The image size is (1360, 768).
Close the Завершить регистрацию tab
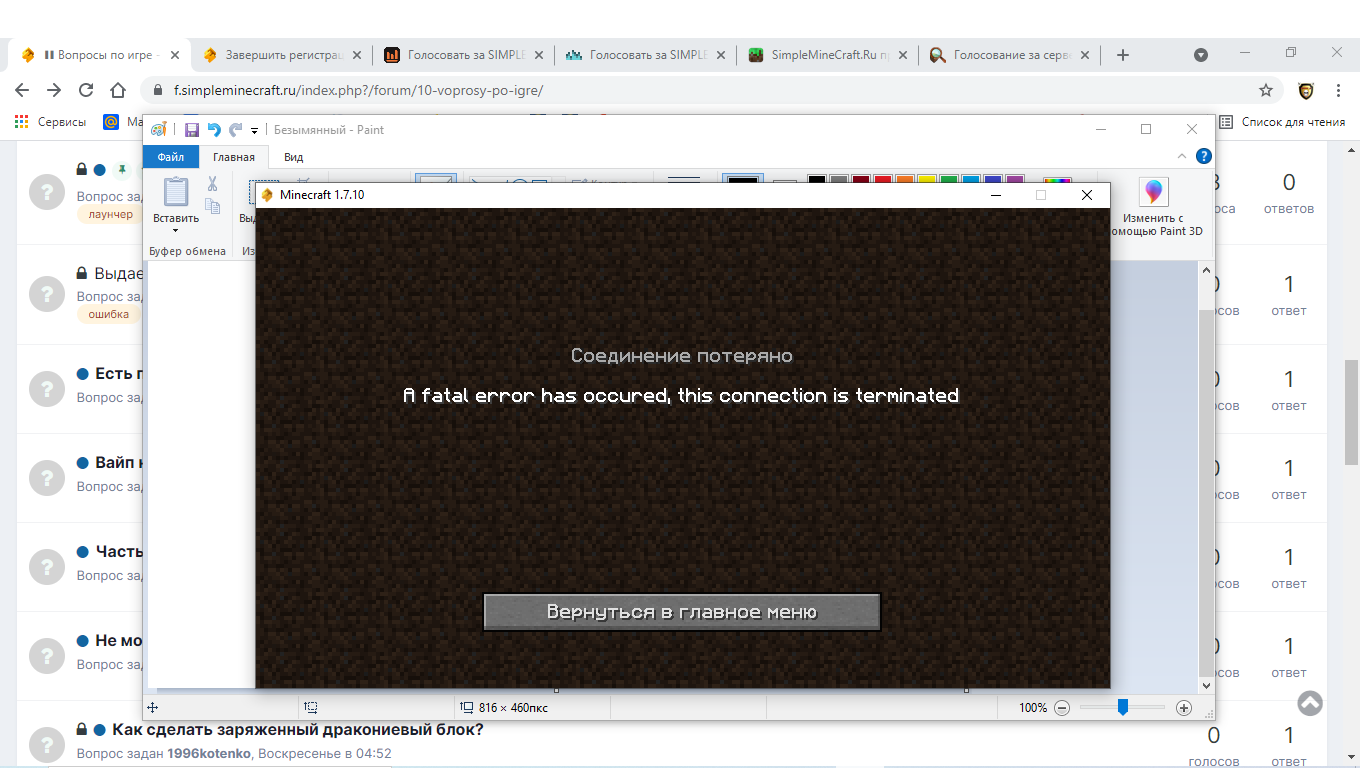point(357,55)
